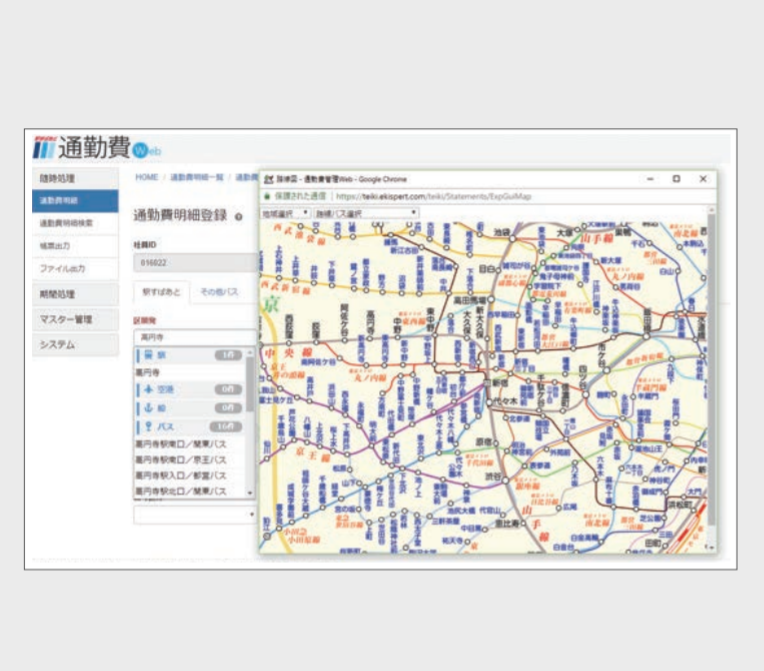
Task: Open the 地域選択 dropdown in map popup
Action: coord(285,213)
